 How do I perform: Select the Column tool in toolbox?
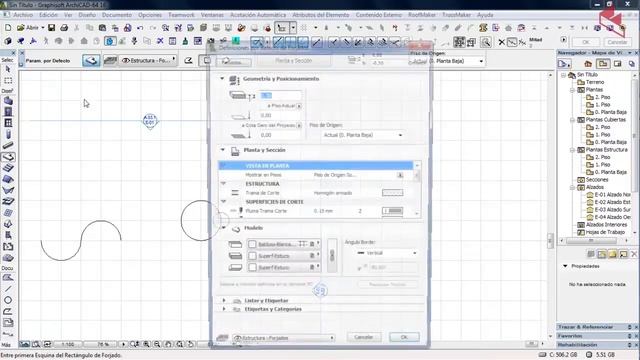click(x=8, y=134)
